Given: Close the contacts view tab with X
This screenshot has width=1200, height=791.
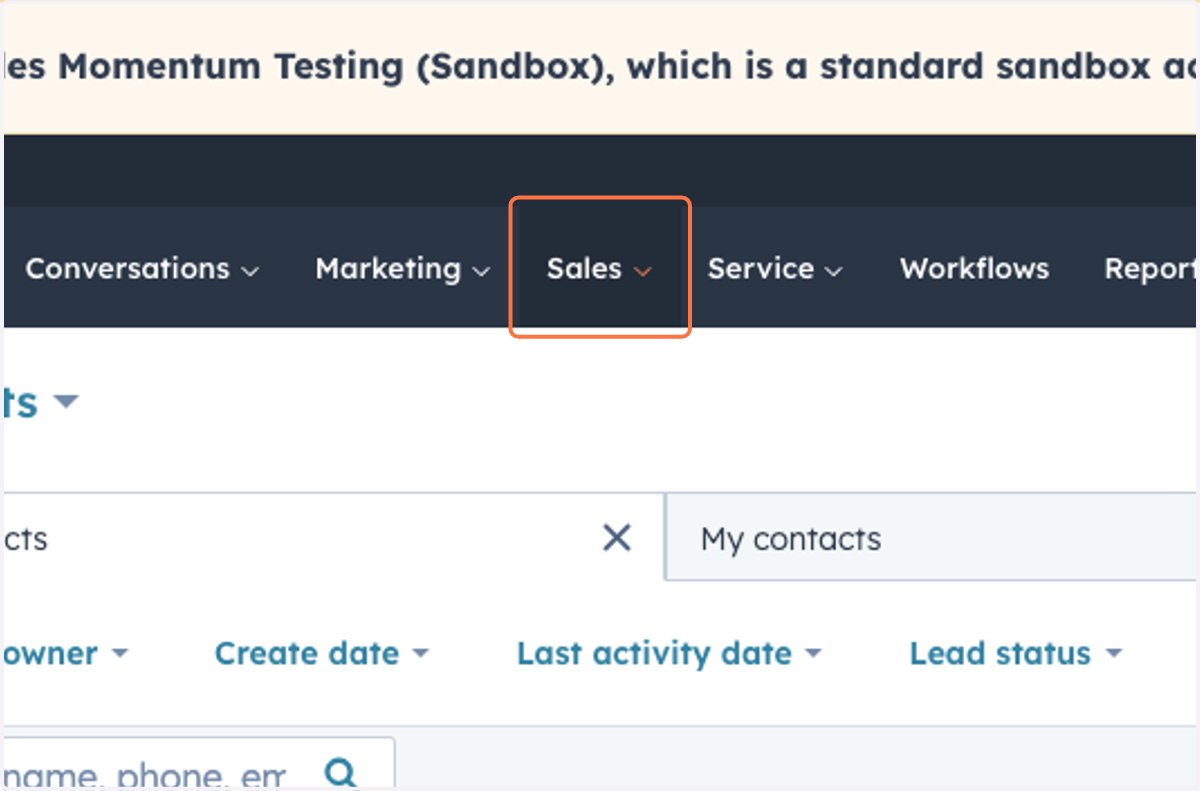Looking at the screenshot, I should pos(617,539).
